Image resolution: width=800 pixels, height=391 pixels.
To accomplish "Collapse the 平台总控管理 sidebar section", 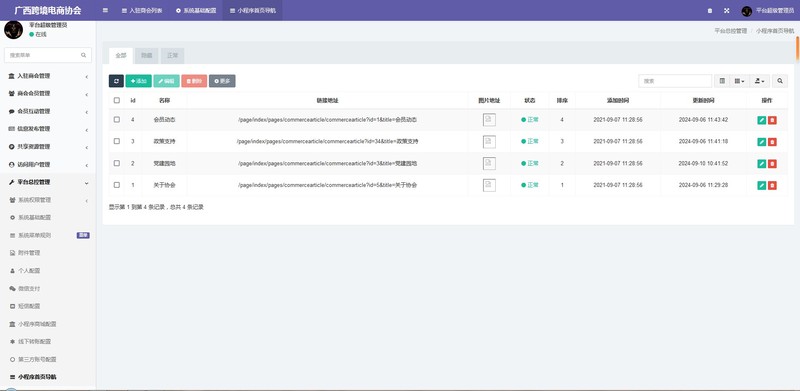I will [x=48, y=182].
